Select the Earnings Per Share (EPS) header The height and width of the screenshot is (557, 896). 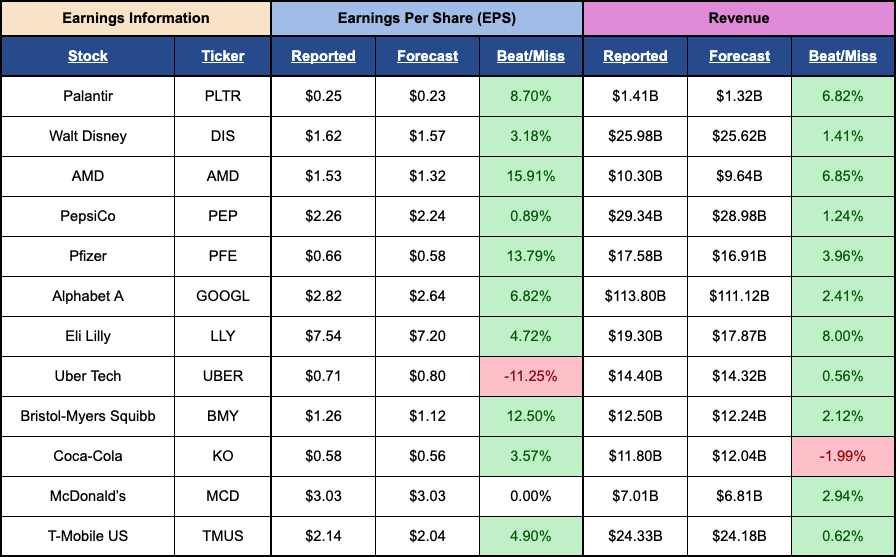(427, 18)
